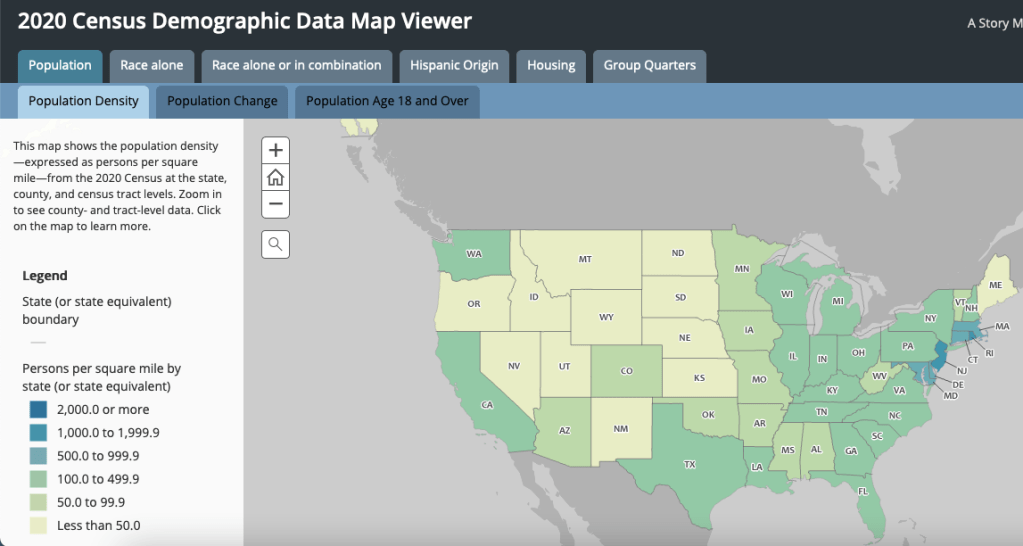Click the Less than 50.0 legend swatch
The width and height of the screenshot is (1023, 546).
(x=38, y=525)
